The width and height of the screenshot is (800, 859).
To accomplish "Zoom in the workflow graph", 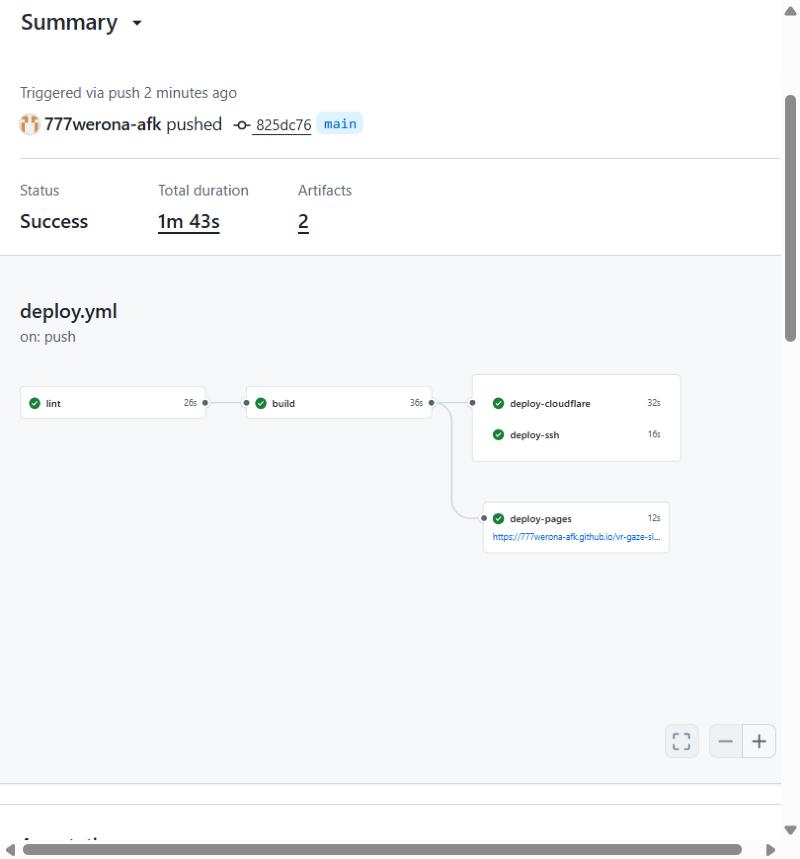I will (x=759, y=741).
